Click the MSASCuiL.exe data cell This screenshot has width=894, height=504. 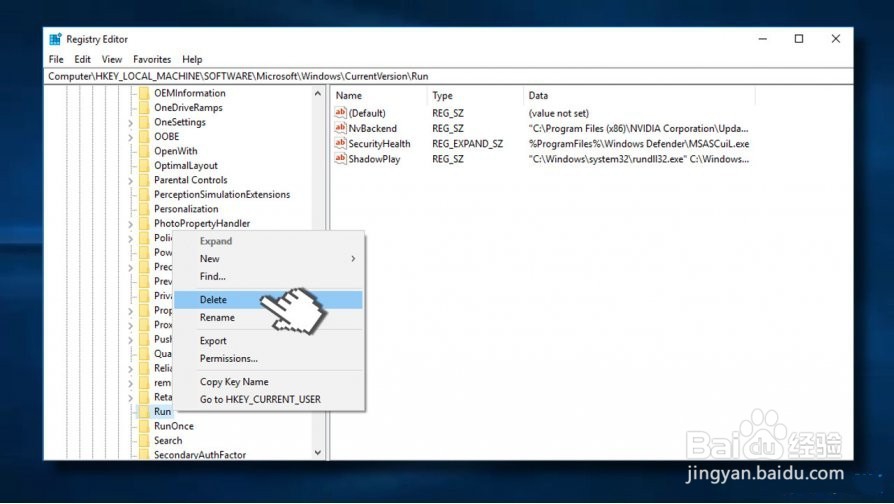tap(639, 144)
